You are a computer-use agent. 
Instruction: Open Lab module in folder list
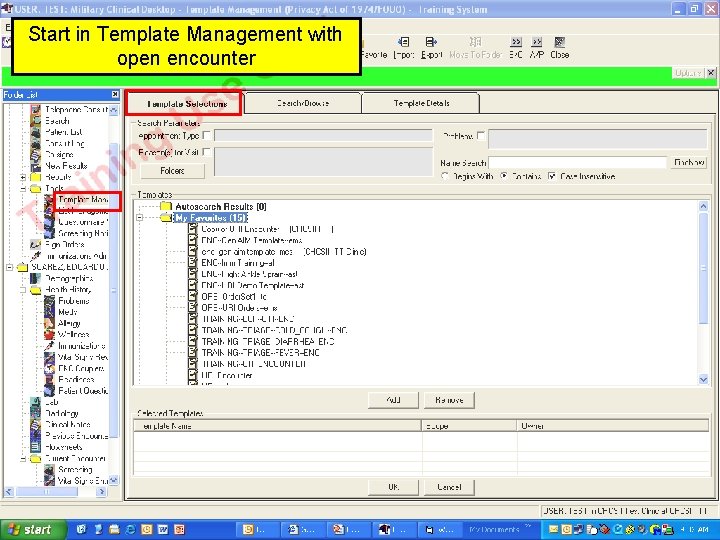click(51, 402)
